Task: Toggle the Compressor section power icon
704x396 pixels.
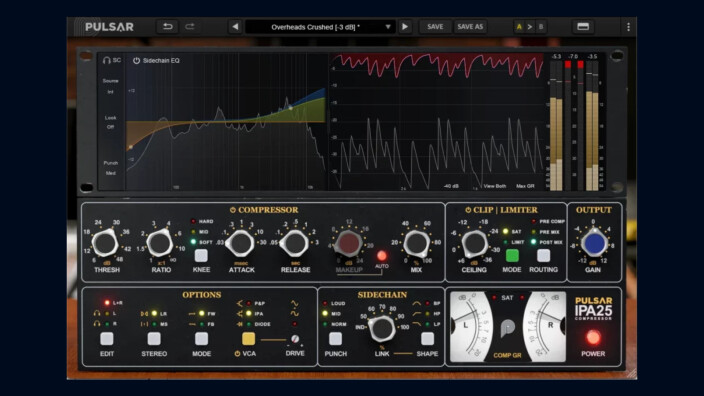Action: tap(233, 210)
